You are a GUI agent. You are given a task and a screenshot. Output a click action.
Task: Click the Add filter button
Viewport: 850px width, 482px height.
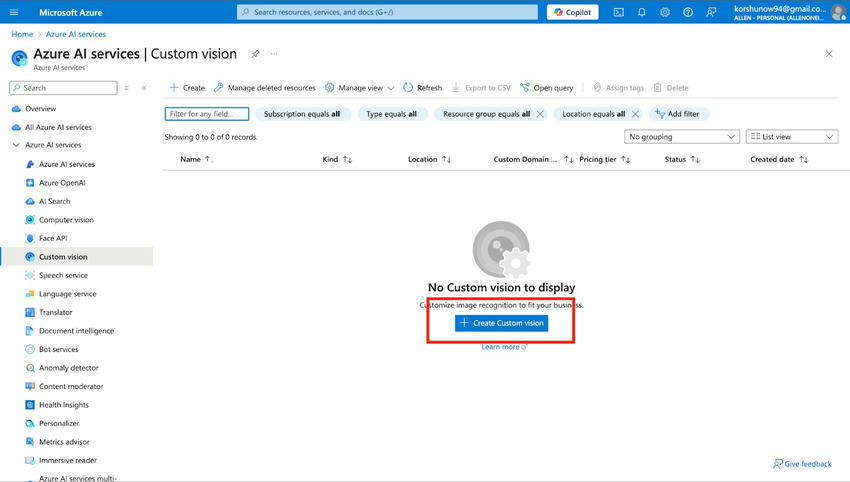click(678, 114)
